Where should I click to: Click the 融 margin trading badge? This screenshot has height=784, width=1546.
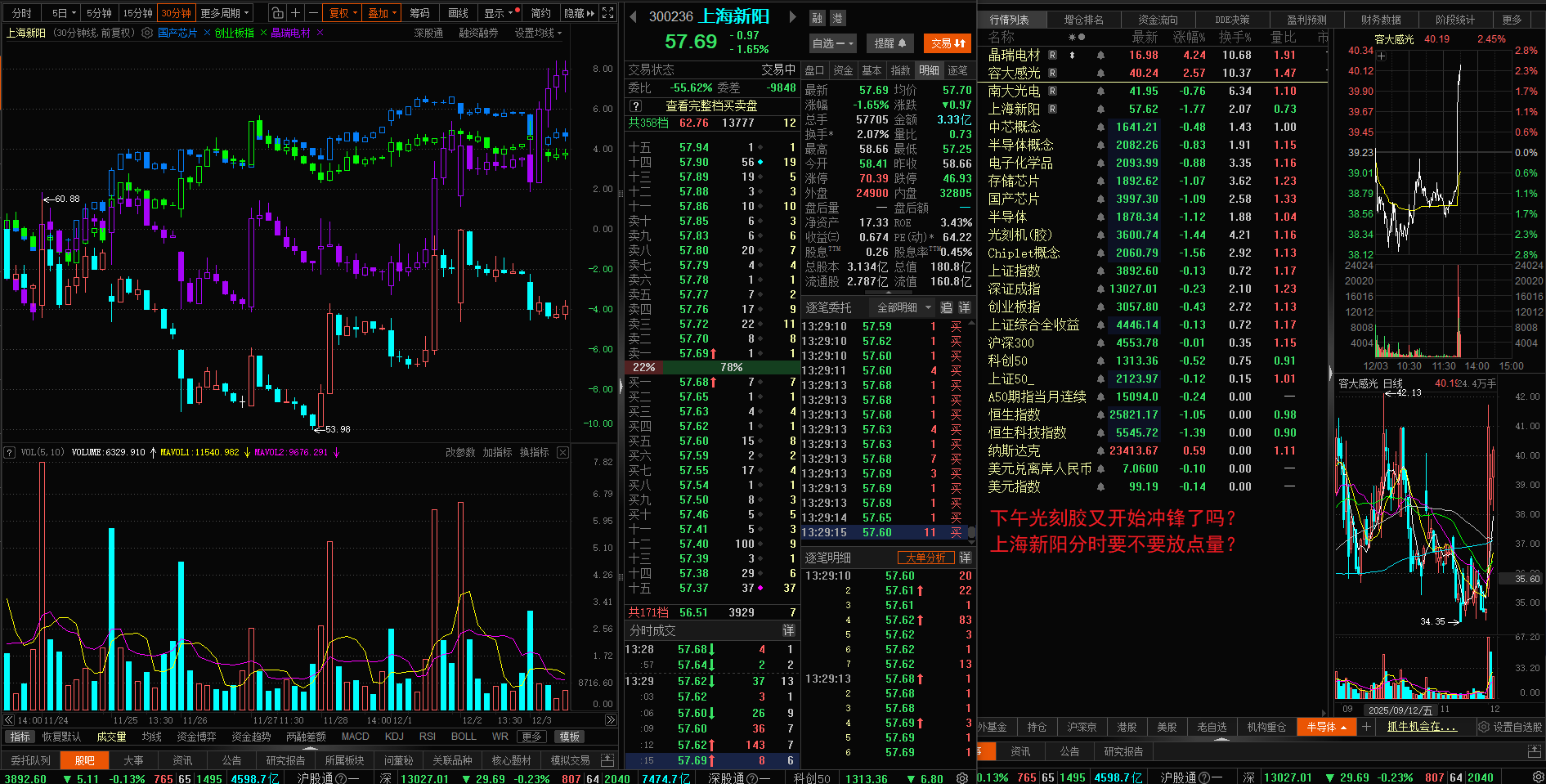[817, 18]
